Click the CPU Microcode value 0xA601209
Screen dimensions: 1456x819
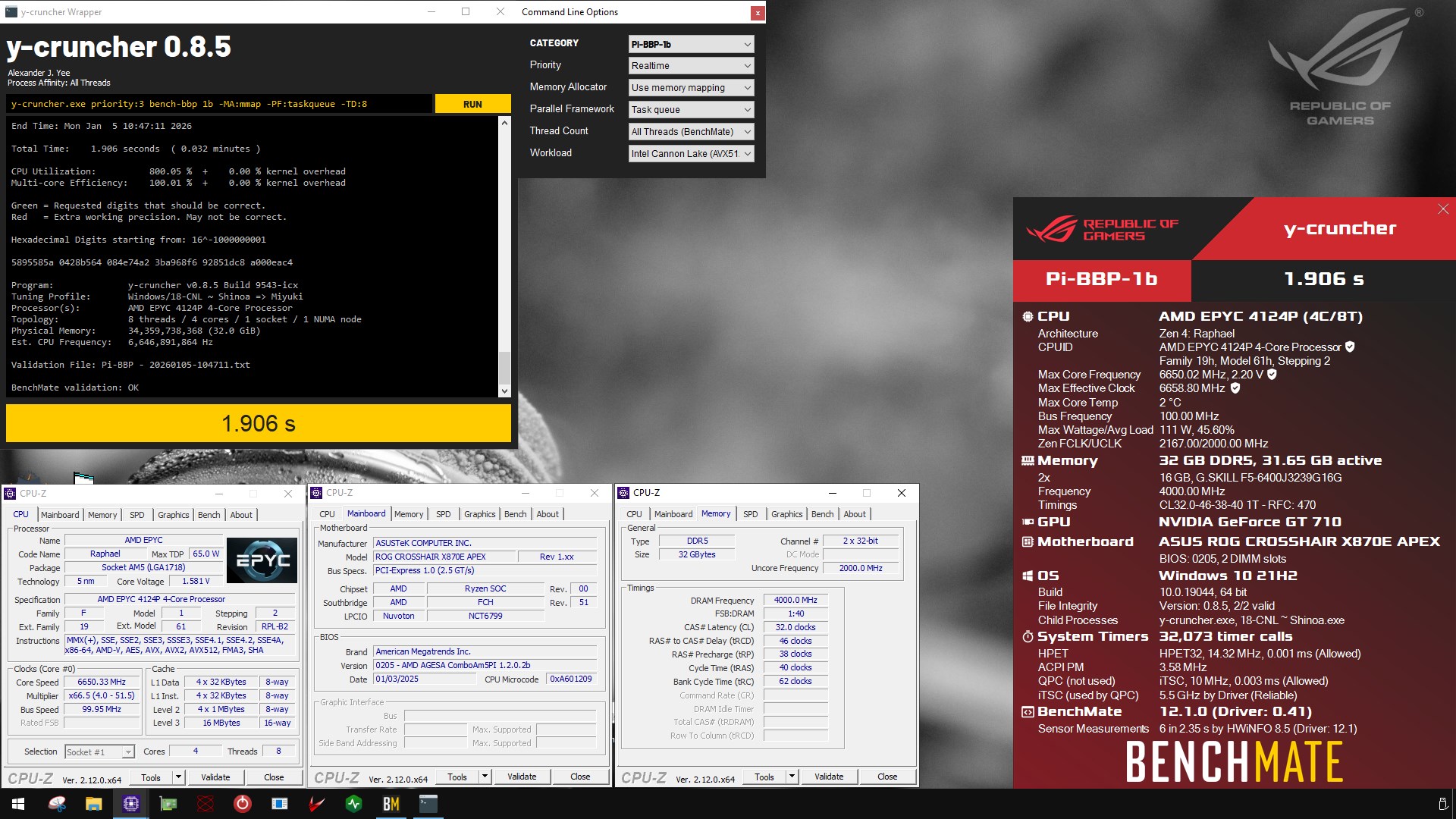(571, 679)
